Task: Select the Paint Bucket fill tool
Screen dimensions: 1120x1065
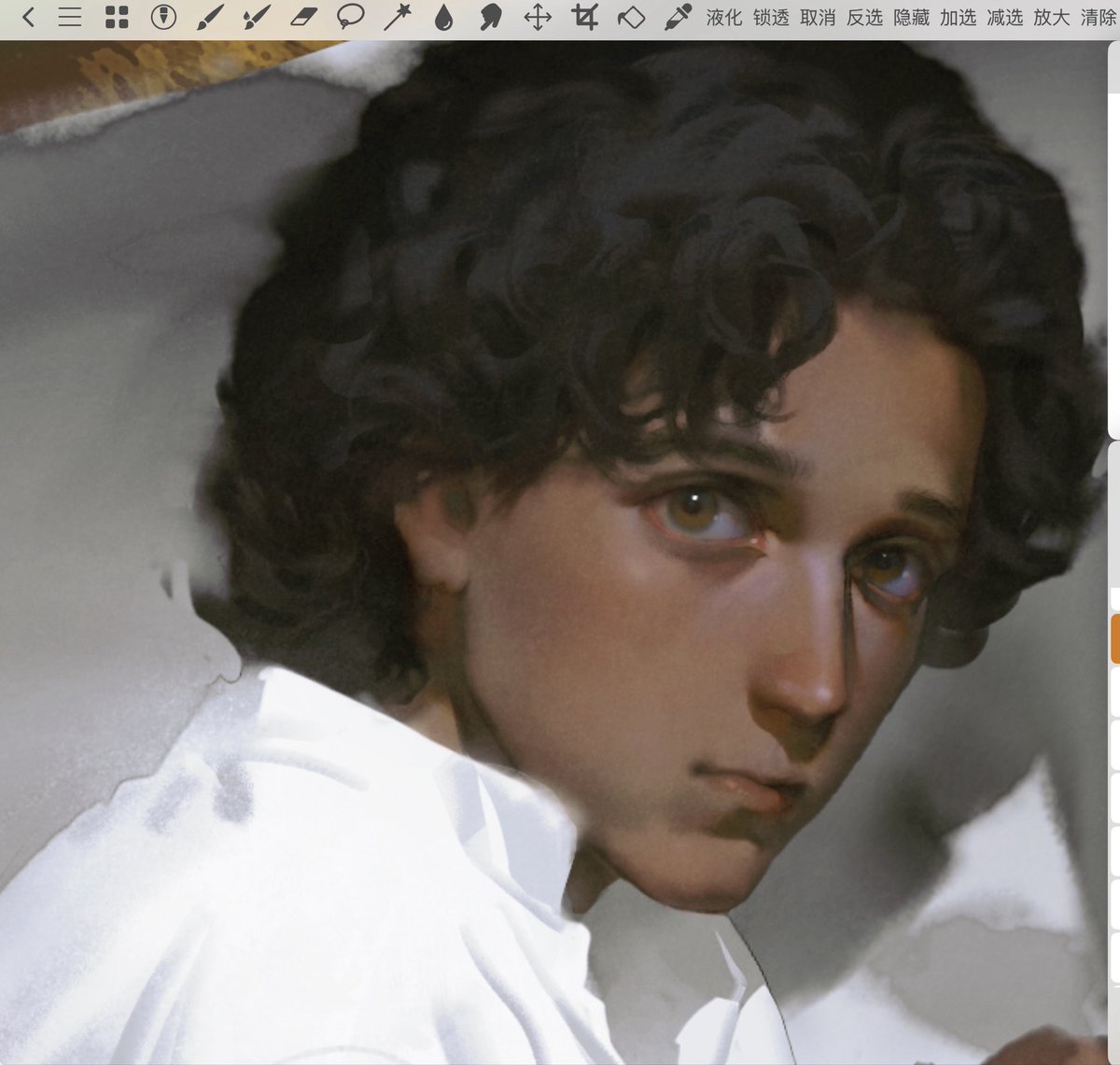Action: (631, 17)
